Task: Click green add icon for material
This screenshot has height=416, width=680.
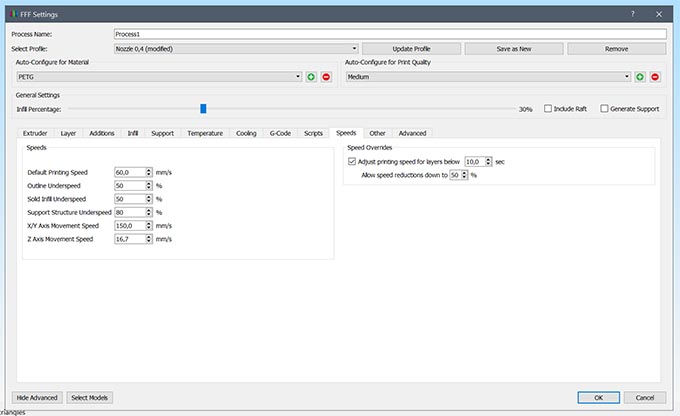Action: tap(311, 76)
